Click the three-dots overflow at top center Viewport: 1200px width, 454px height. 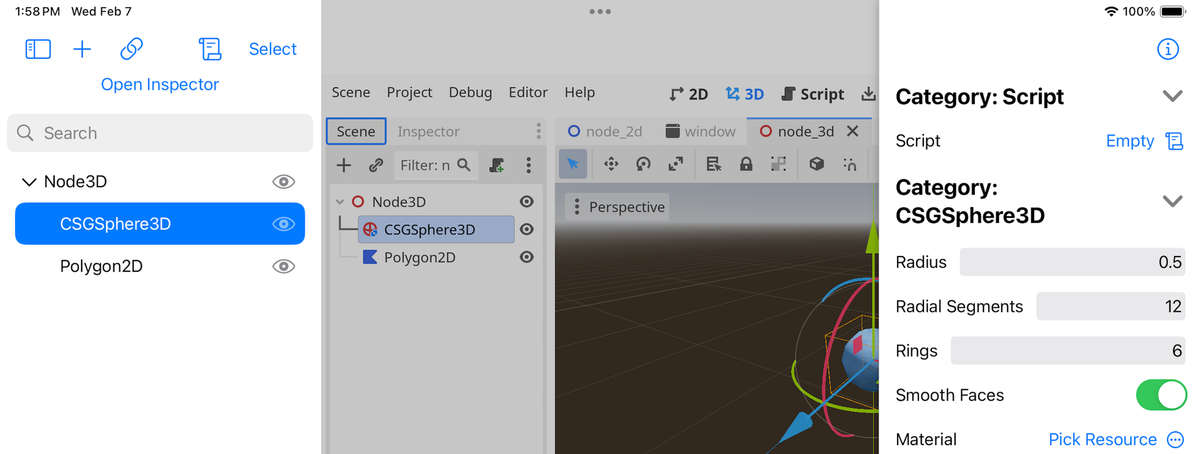pyautogui.click(x=600, y=12)
